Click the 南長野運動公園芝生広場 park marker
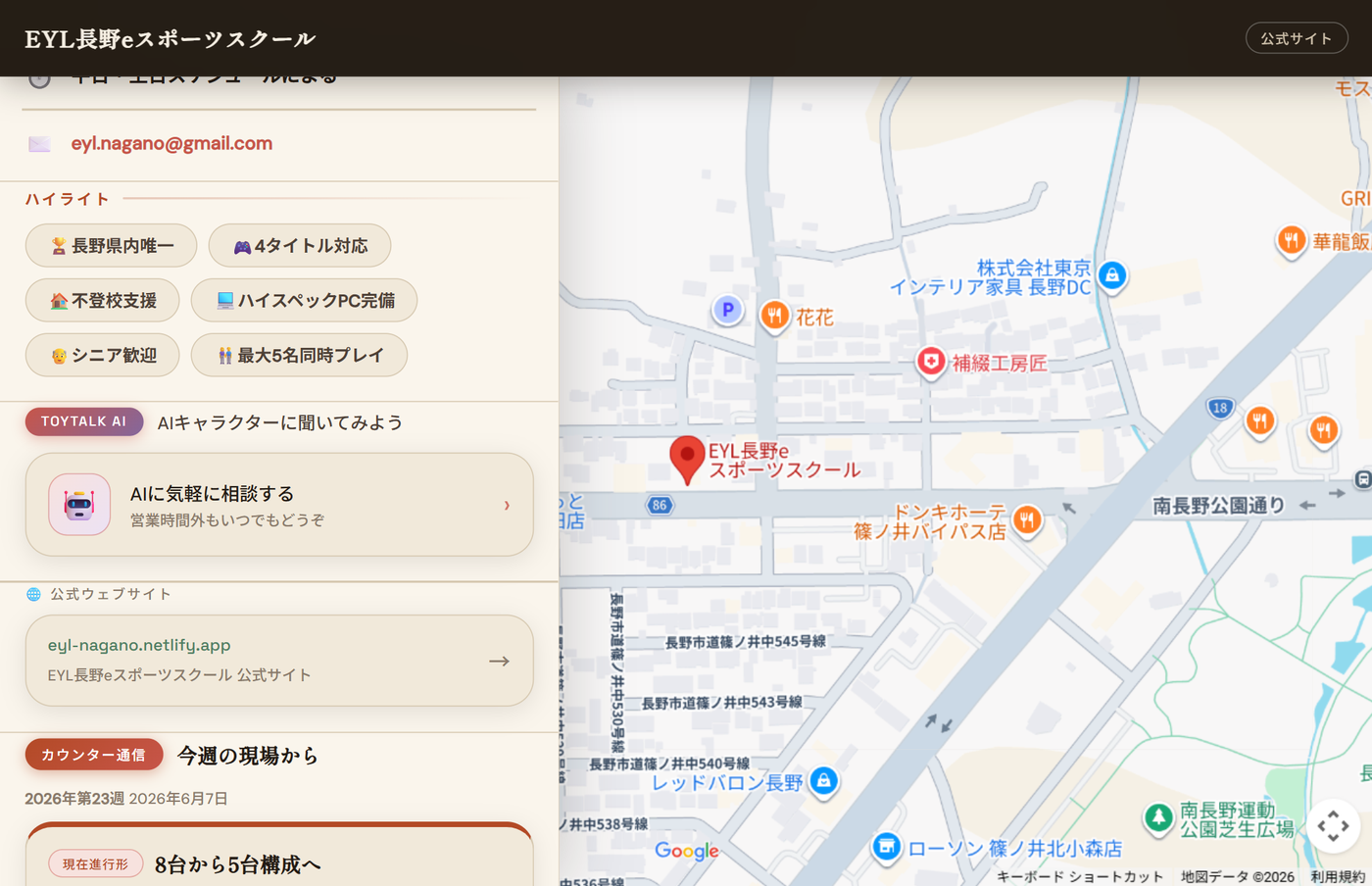Viewport: 1372px width, 886px height. tap(1158, 816)
